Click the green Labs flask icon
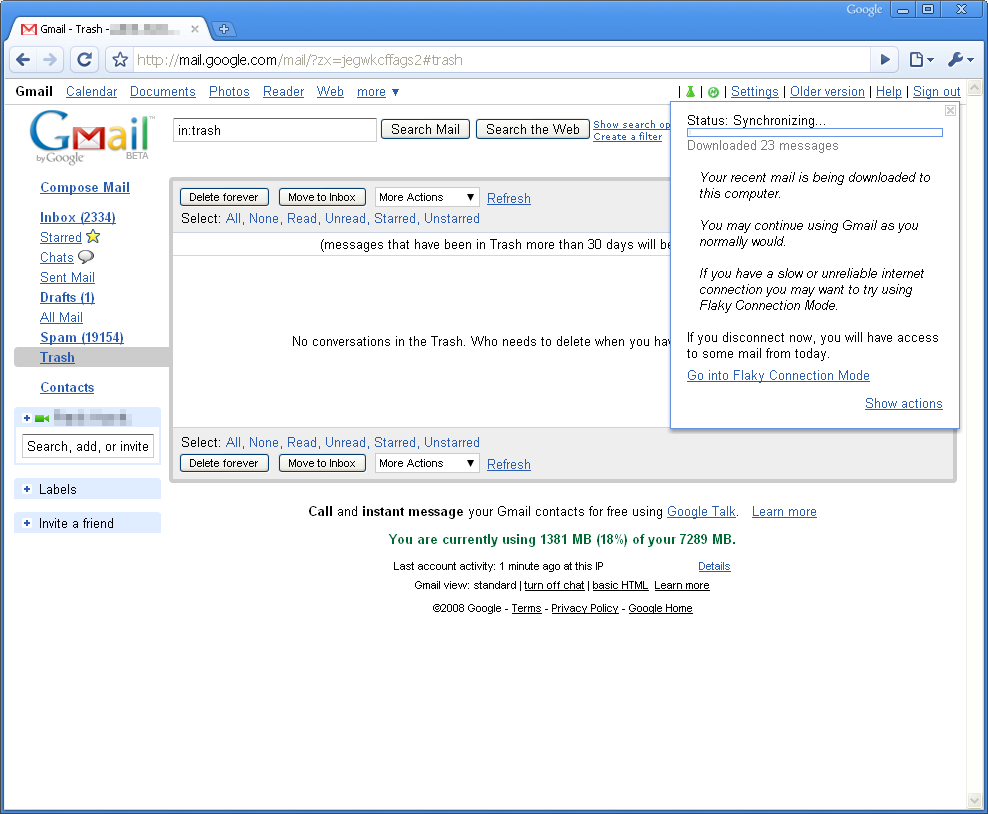This screenshot has height=814, width=988. coord(691,92)
